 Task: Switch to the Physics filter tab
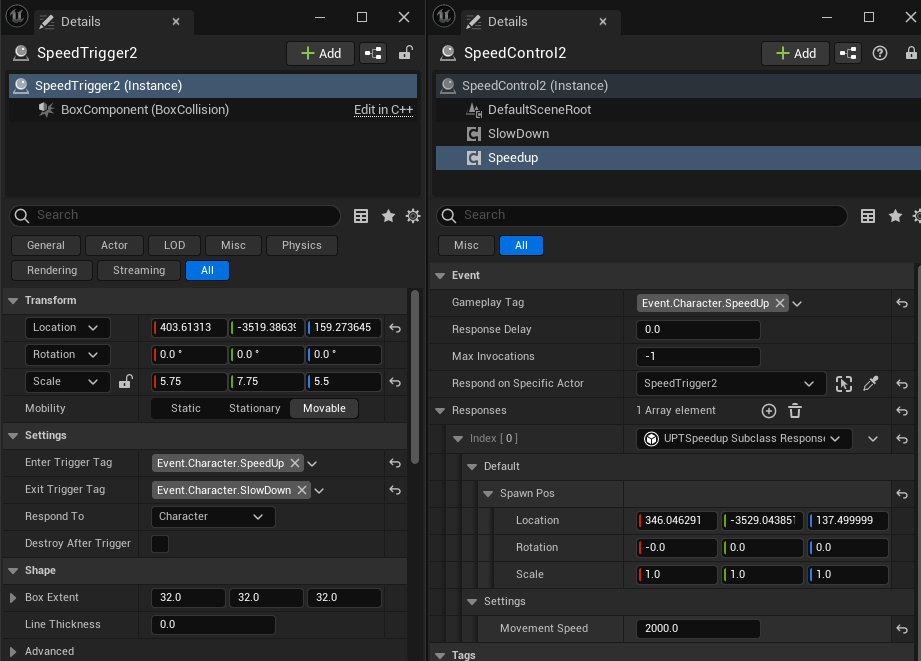(x=301, y=245)
